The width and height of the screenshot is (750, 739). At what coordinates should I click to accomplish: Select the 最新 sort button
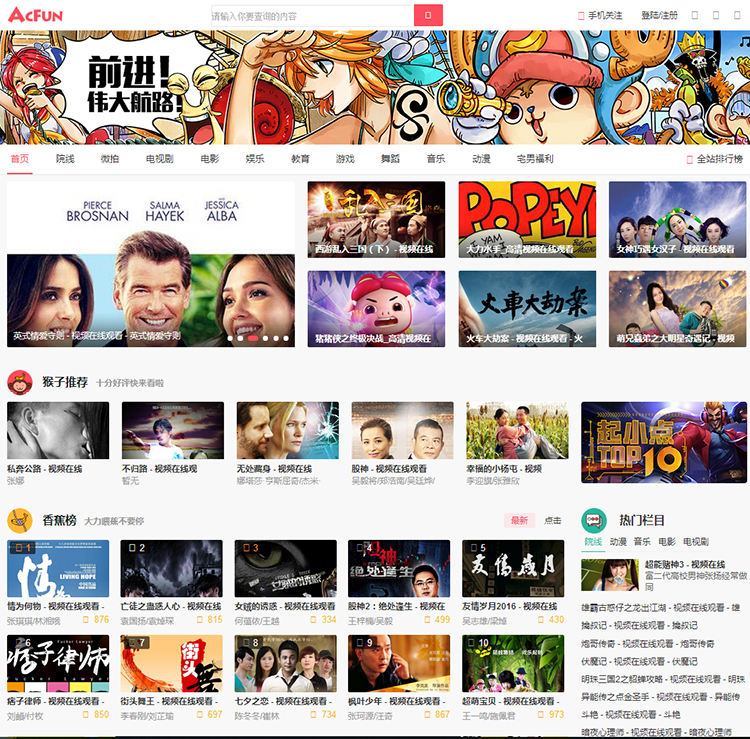point(519,520)
